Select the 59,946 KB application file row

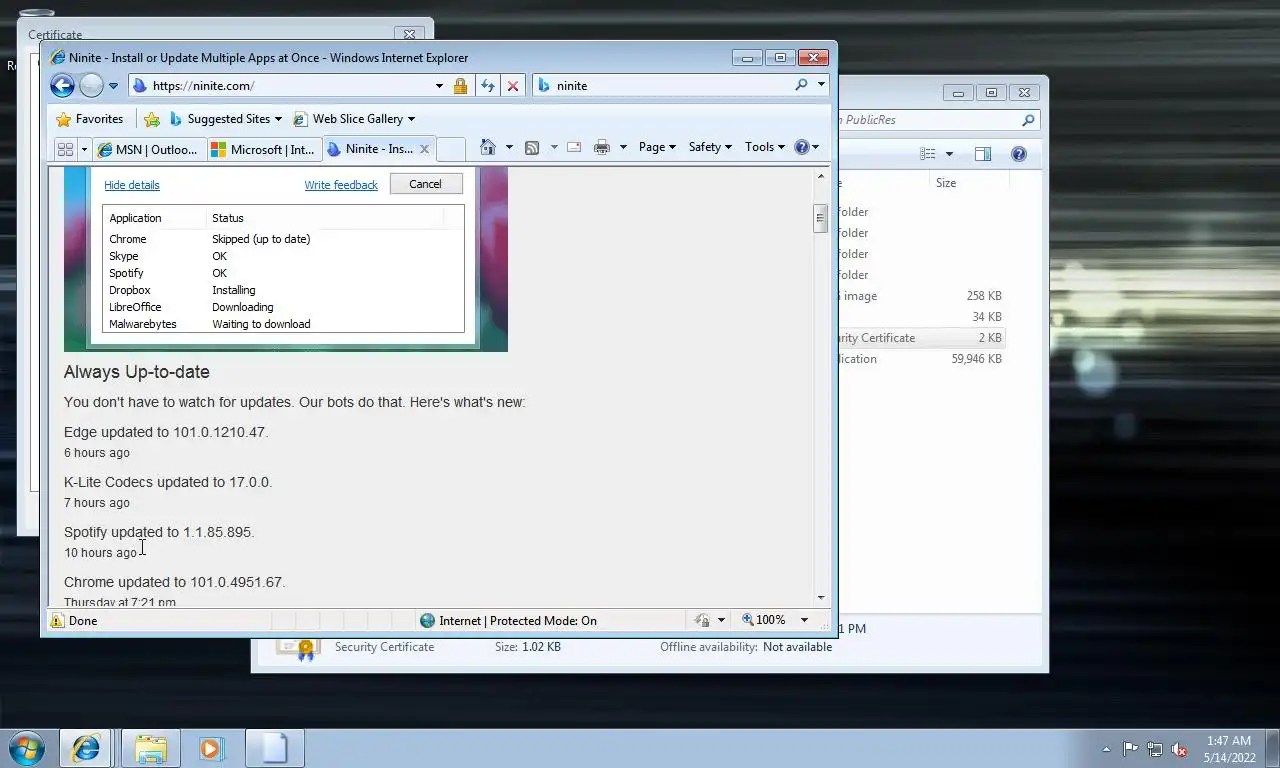(920, 359)
